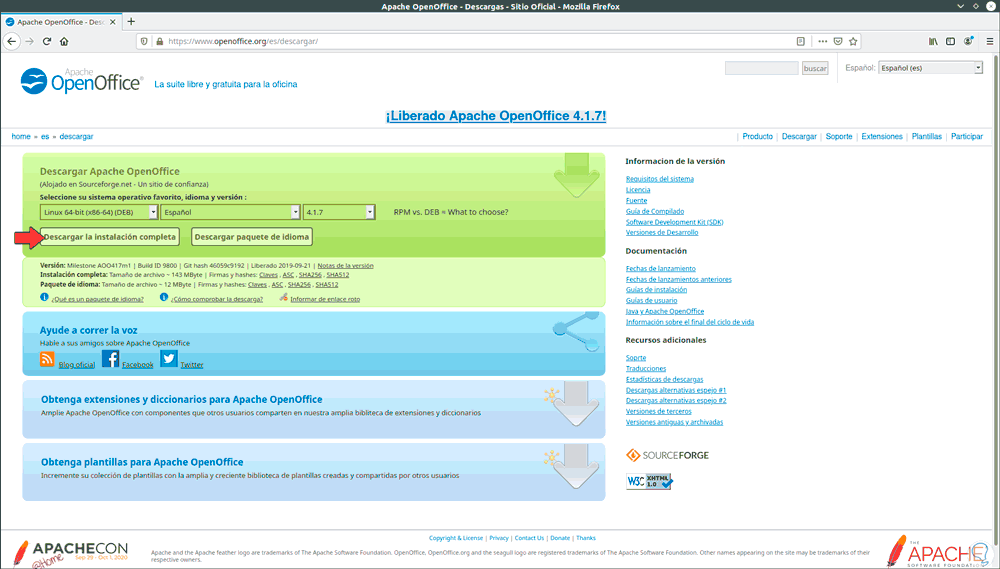Open Firefox hamburger menu
Image resolution: width=1000 pixels, height=569 pixels.
[x=990, y=41]
